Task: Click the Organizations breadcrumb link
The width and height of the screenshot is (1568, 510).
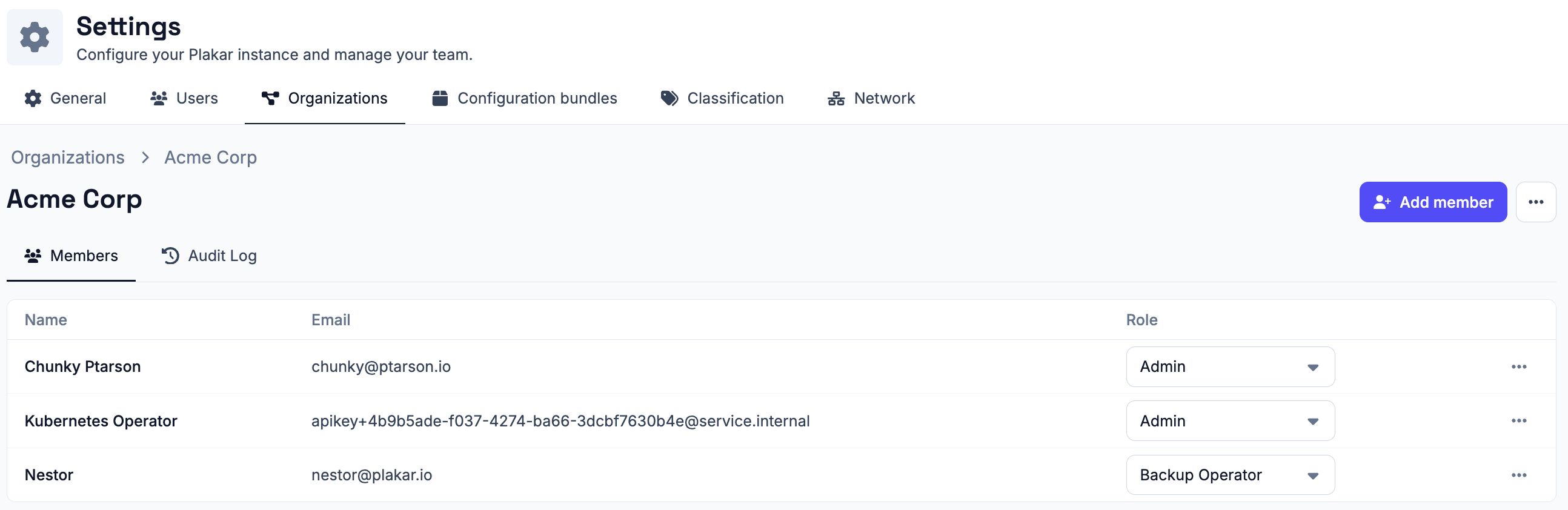Action: tap(68, 157)
